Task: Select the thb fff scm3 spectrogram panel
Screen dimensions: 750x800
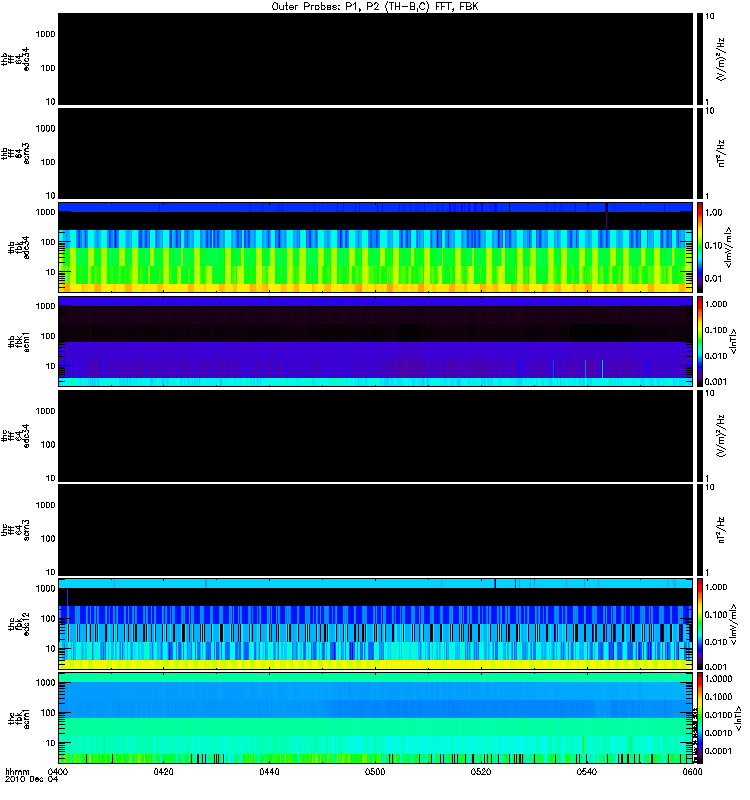Action: pyautogui.click(x=375, y=154)
